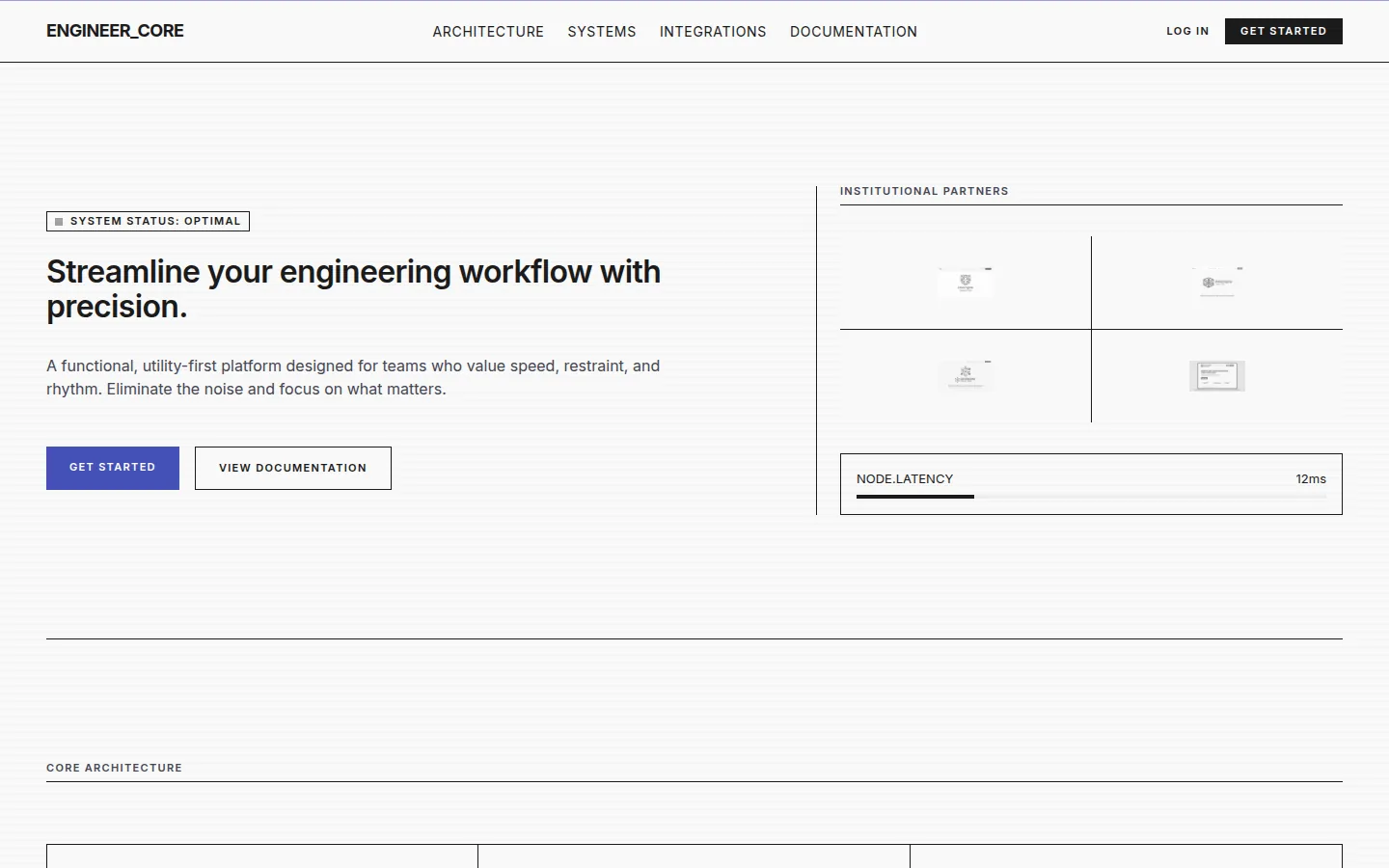Click the "Streamline your engineering workflow" headline

click(x=354, y=289)
